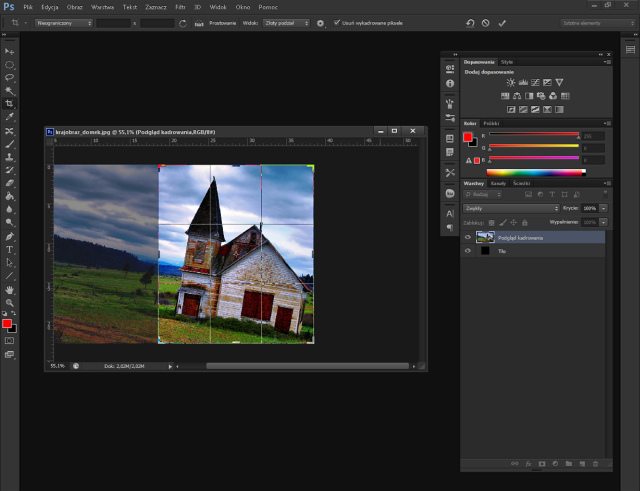
Task: Add a Curves adjustment
Action: click(x=535, y=82)
